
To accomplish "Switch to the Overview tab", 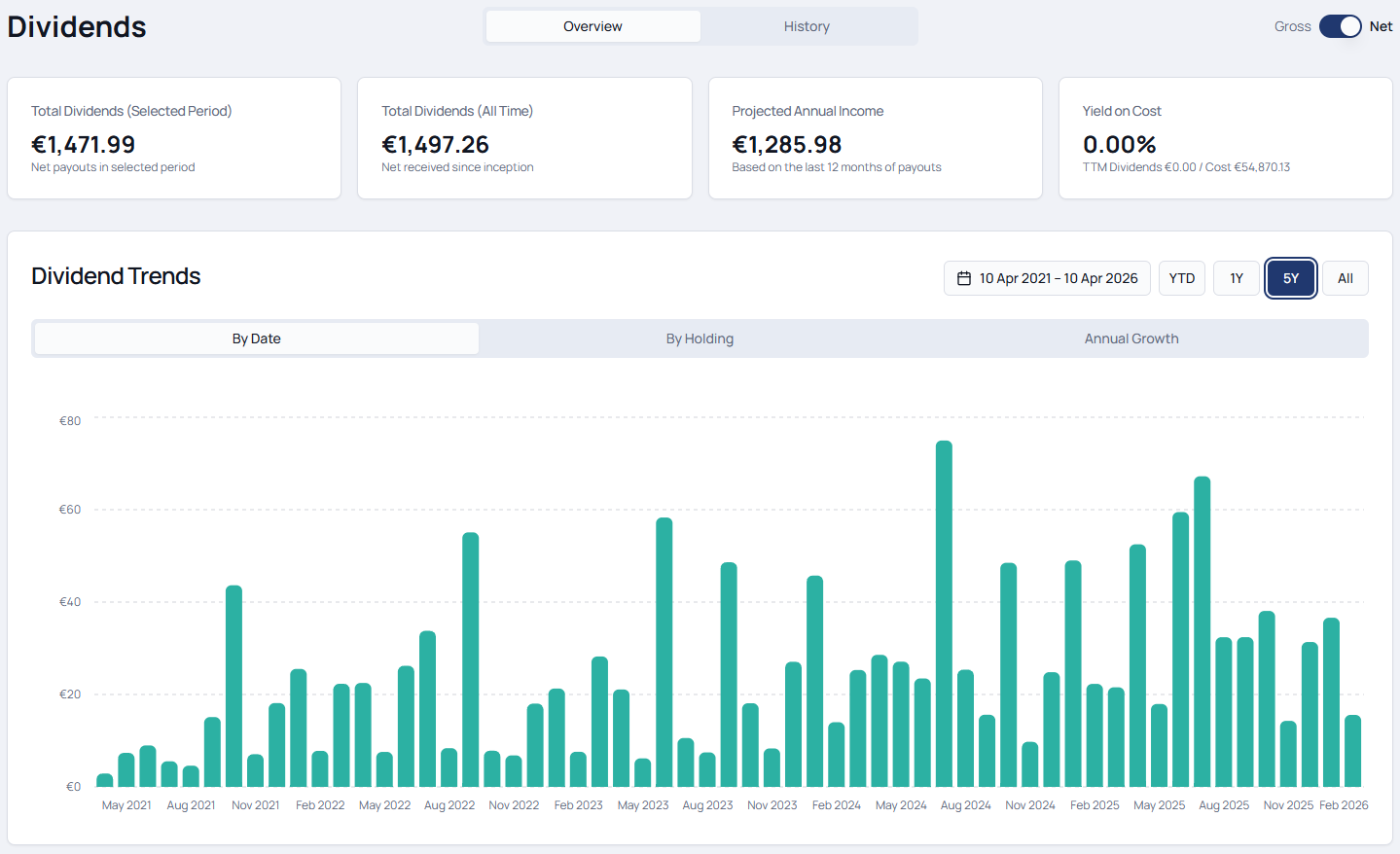I will (592, 26).
